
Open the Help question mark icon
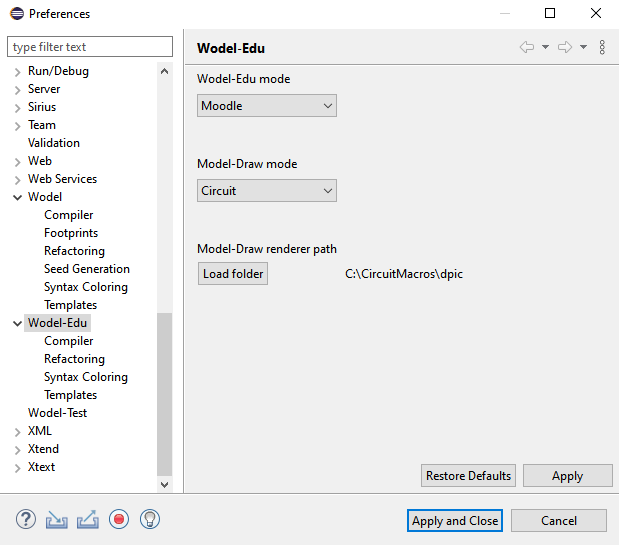[x=26, y=519]
